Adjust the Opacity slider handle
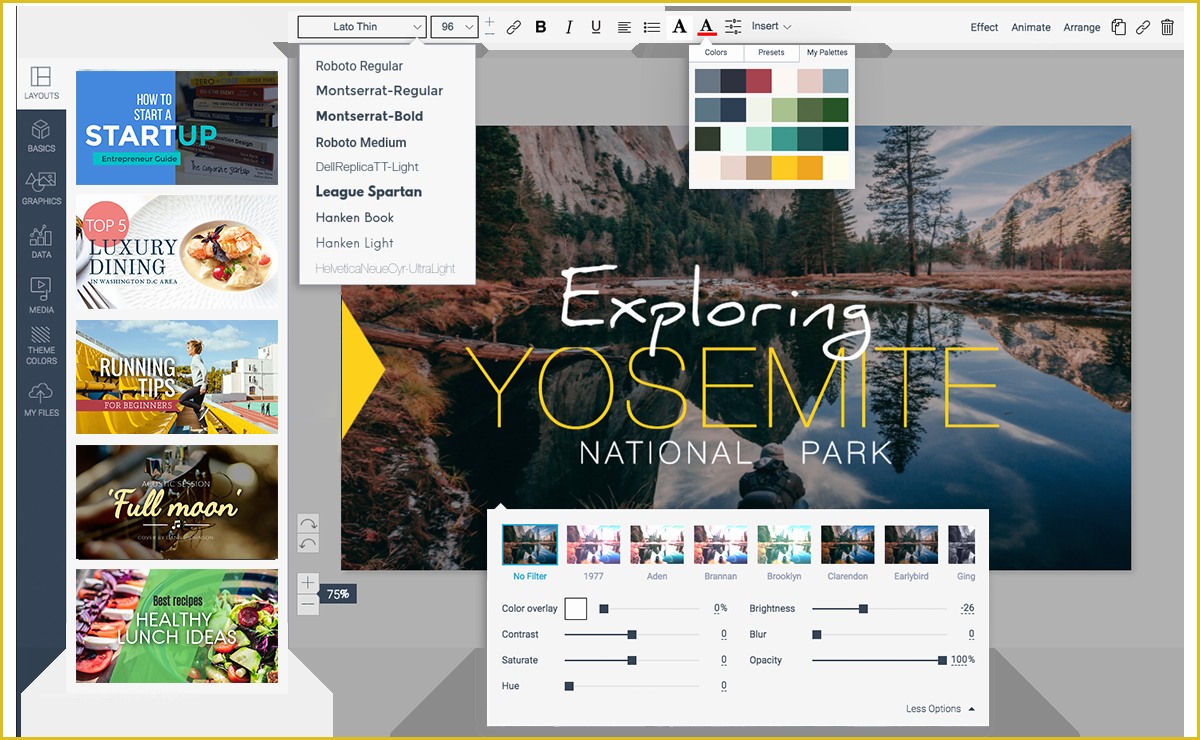 (941, 660)
